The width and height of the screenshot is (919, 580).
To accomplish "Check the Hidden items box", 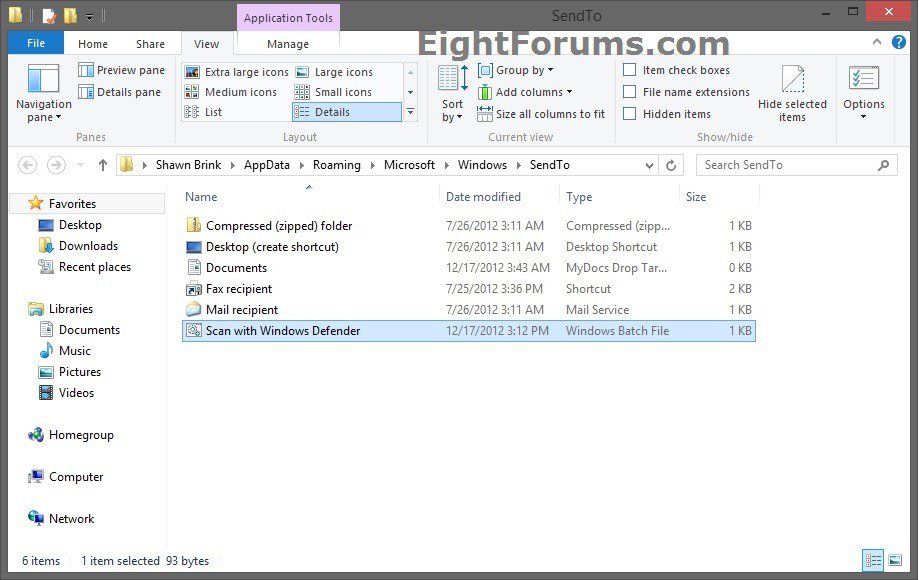I will coord(630,114).
